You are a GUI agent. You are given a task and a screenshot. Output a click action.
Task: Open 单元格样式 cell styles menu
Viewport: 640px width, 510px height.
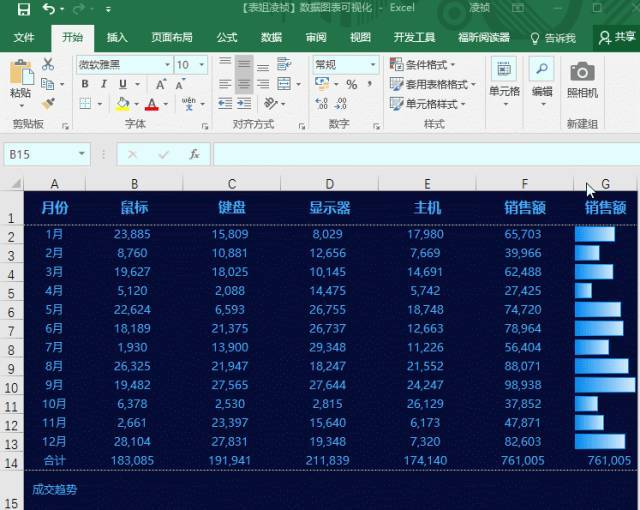[428, 104]
